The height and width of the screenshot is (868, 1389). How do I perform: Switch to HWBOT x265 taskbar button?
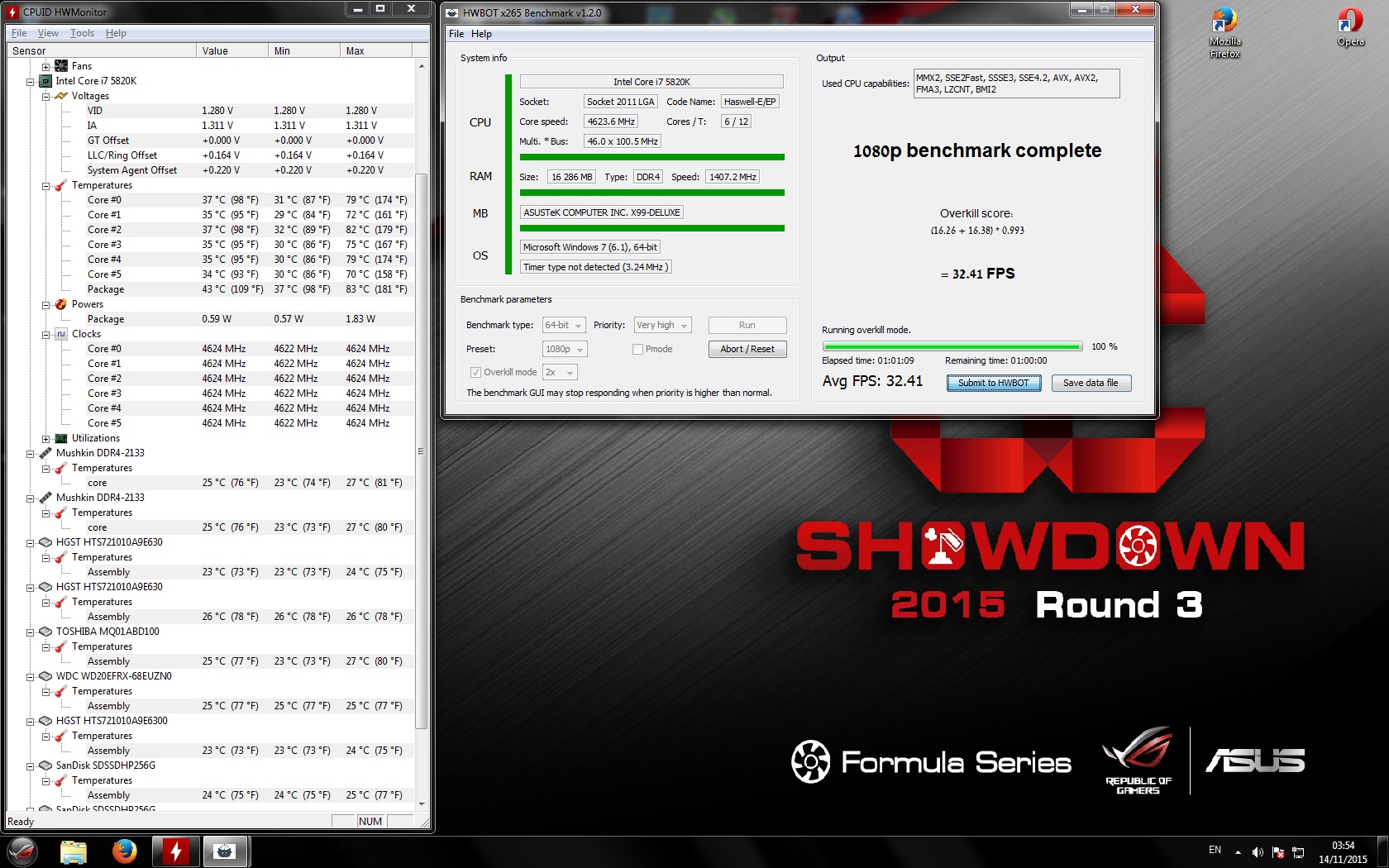[225, 851]
